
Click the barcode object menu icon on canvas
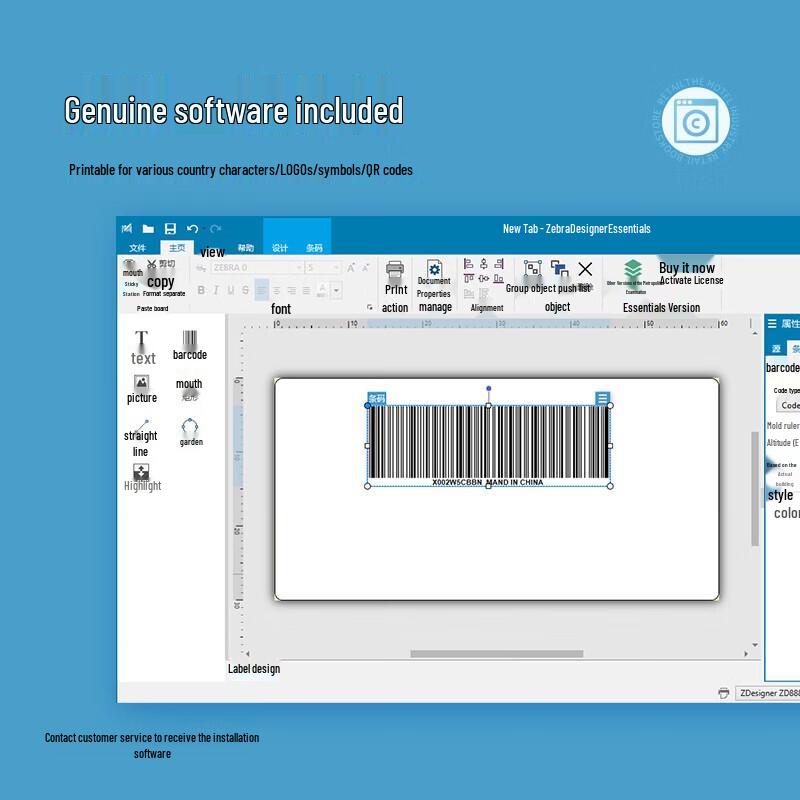pos(602,398)
